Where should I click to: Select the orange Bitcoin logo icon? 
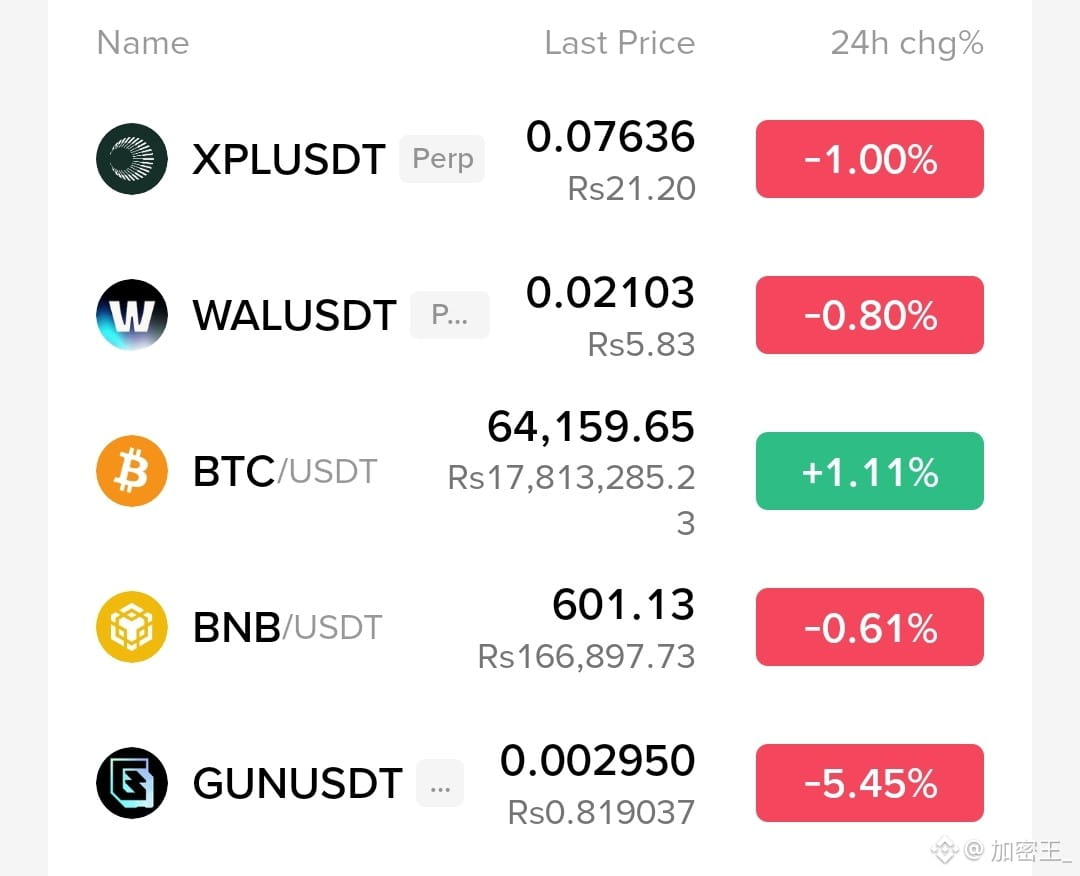[132, 471]
